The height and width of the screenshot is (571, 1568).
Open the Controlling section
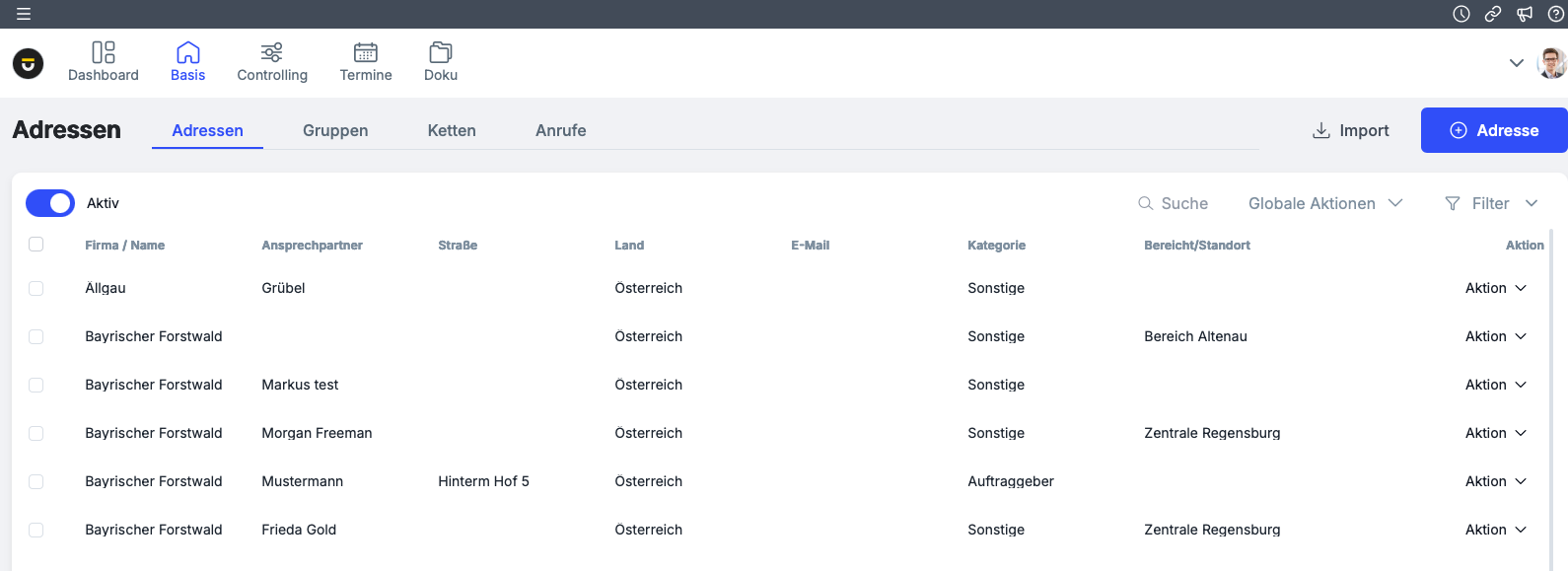click(x=272, y=61)
